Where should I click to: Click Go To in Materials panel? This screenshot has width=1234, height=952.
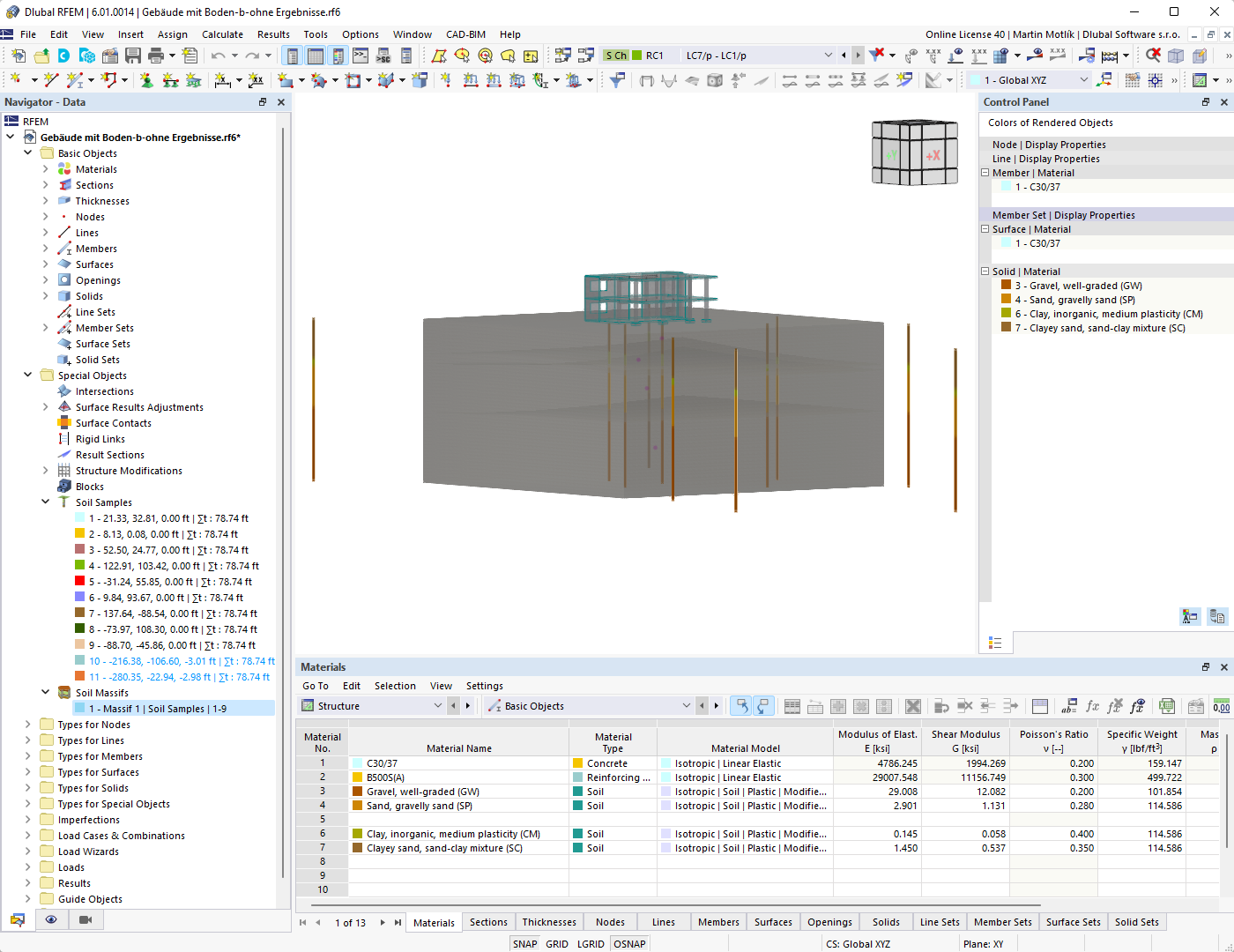(315, 686)
